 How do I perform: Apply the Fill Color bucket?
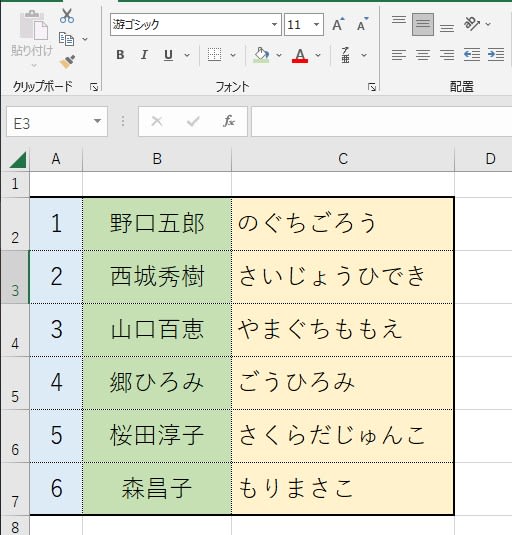[261, 55]
